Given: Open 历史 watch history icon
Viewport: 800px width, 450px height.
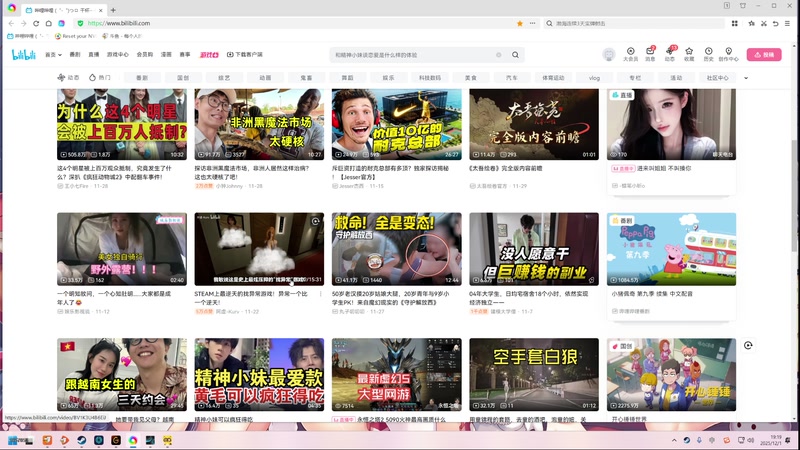Looking at the screenshot, I should pyautogui.click(x=709, y=54).
